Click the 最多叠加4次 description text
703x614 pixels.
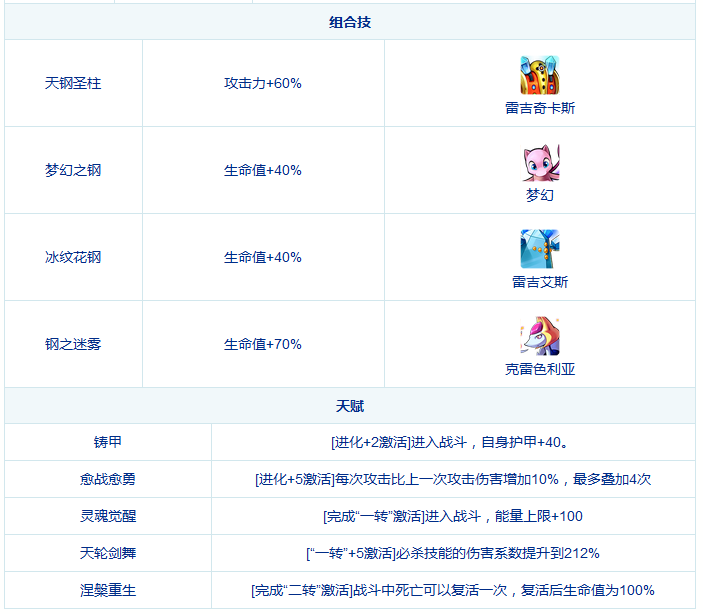click(x=612, y=479)
